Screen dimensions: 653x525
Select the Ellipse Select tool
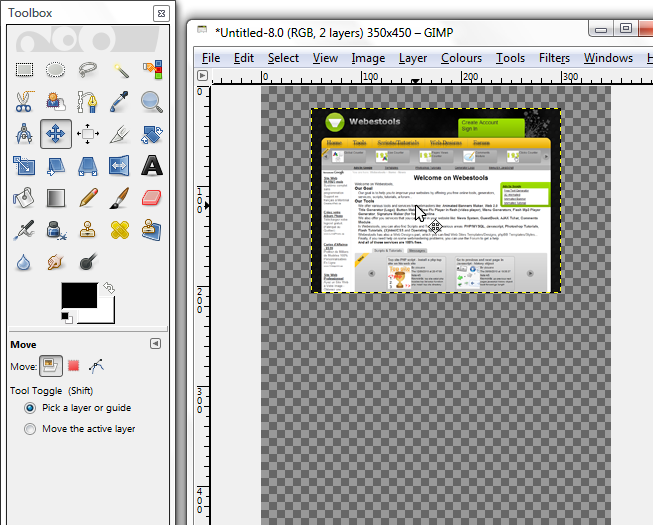(55, 70)
